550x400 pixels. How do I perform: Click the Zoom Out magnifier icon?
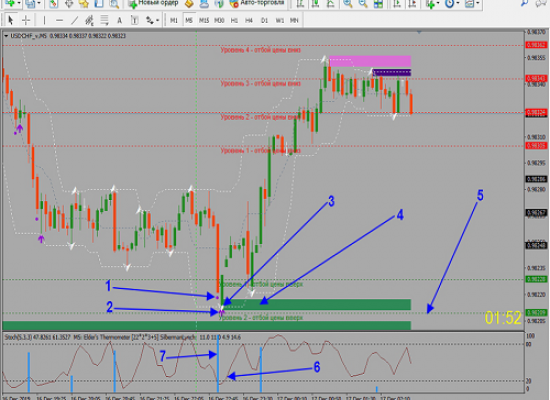363,4
